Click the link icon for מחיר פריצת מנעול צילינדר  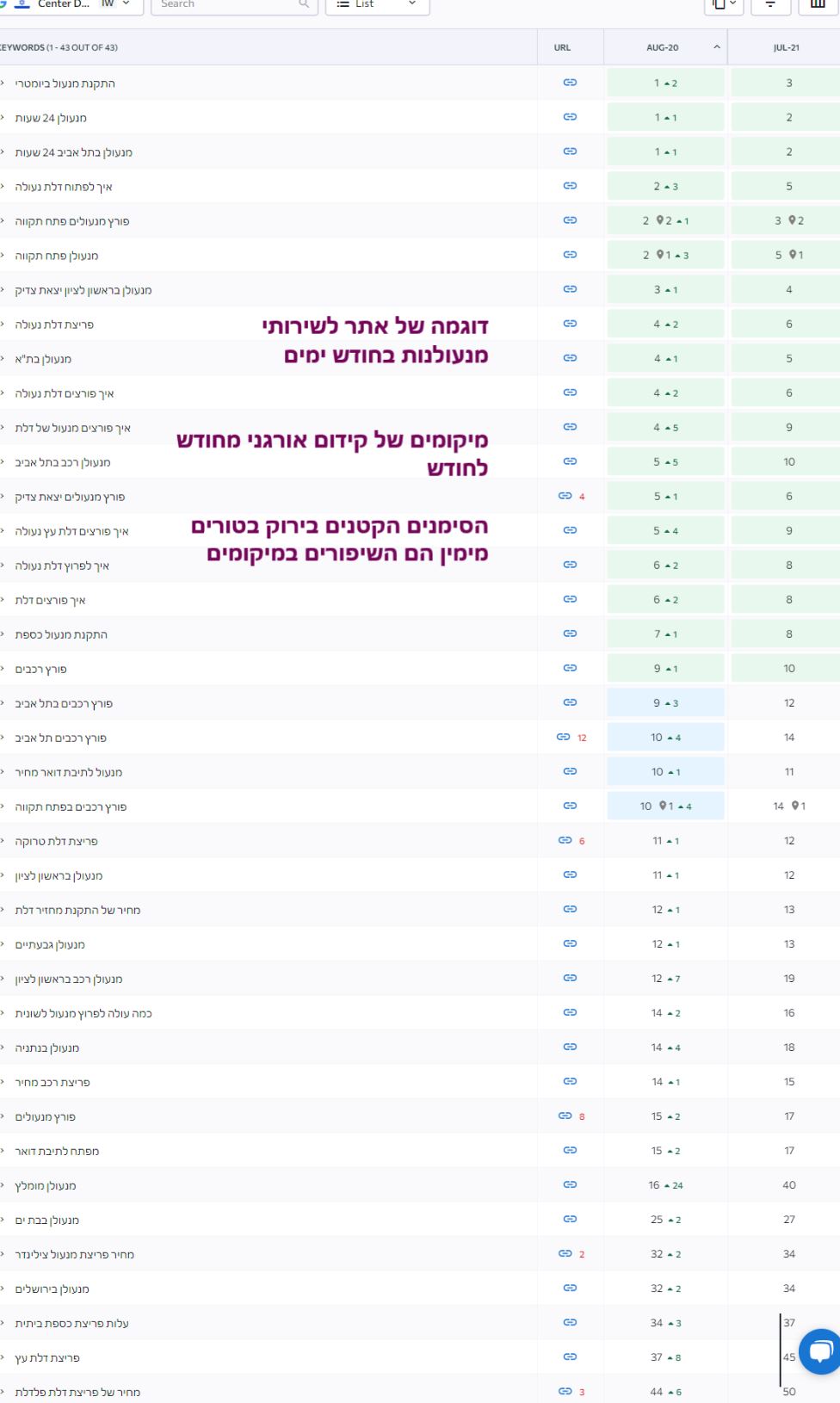pyautogui.click(x=565, y=1253)
